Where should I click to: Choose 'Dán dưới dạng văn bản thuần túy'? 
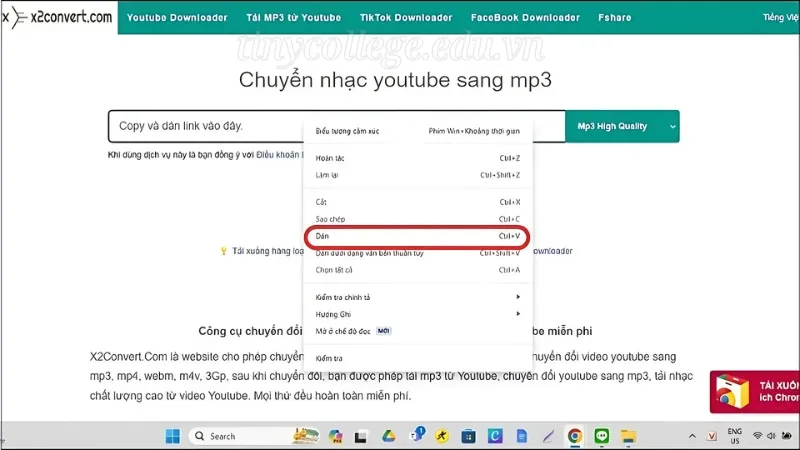coord(417,253)
